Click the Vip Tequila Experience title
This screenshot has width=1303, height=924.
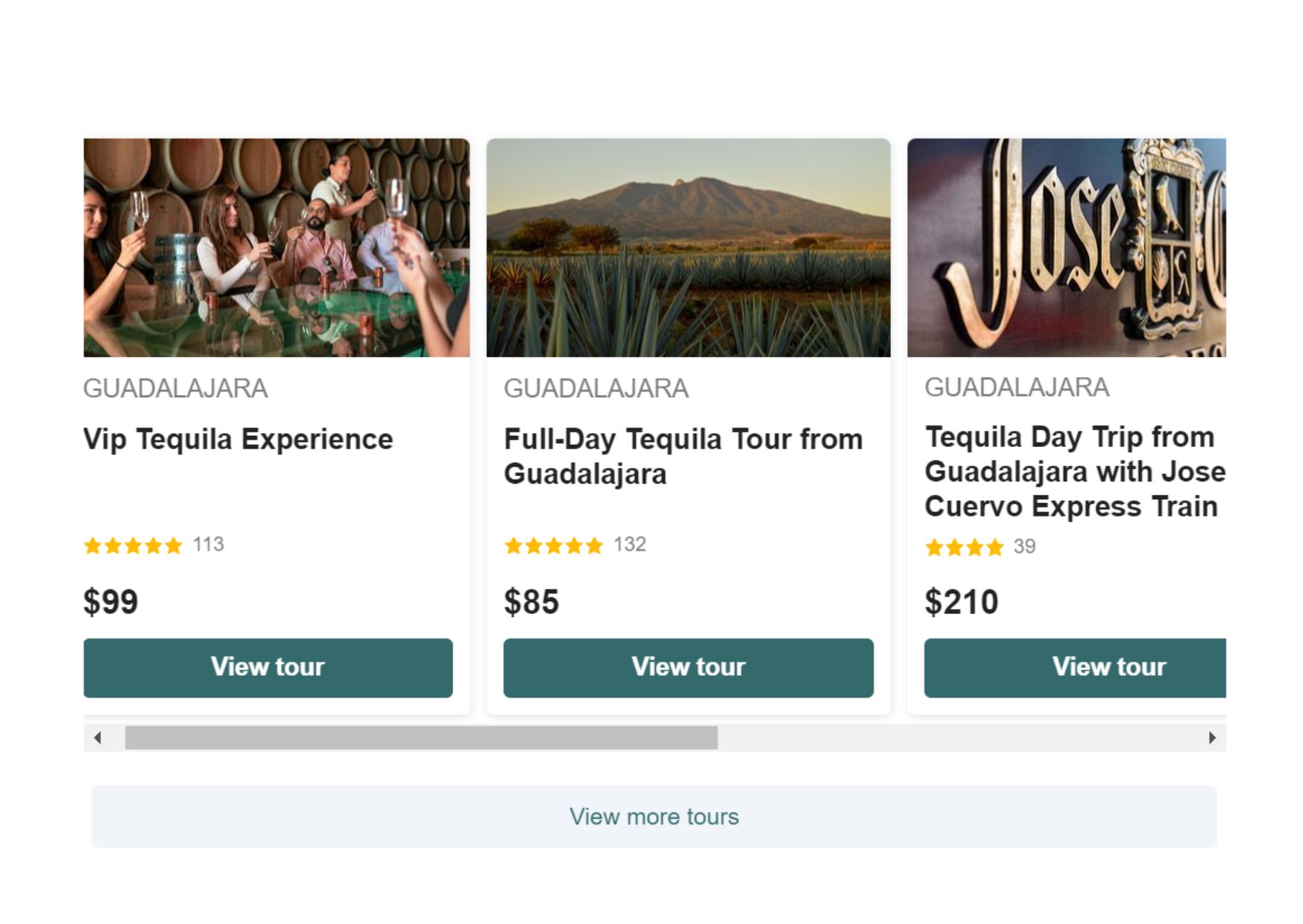[238, 439]
